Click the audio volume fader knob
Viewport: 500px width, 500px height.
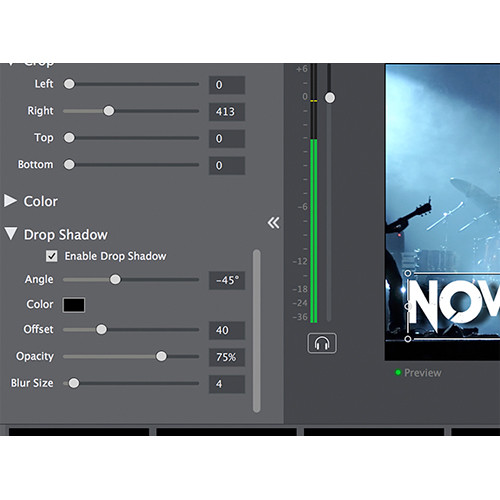point(330,98)
